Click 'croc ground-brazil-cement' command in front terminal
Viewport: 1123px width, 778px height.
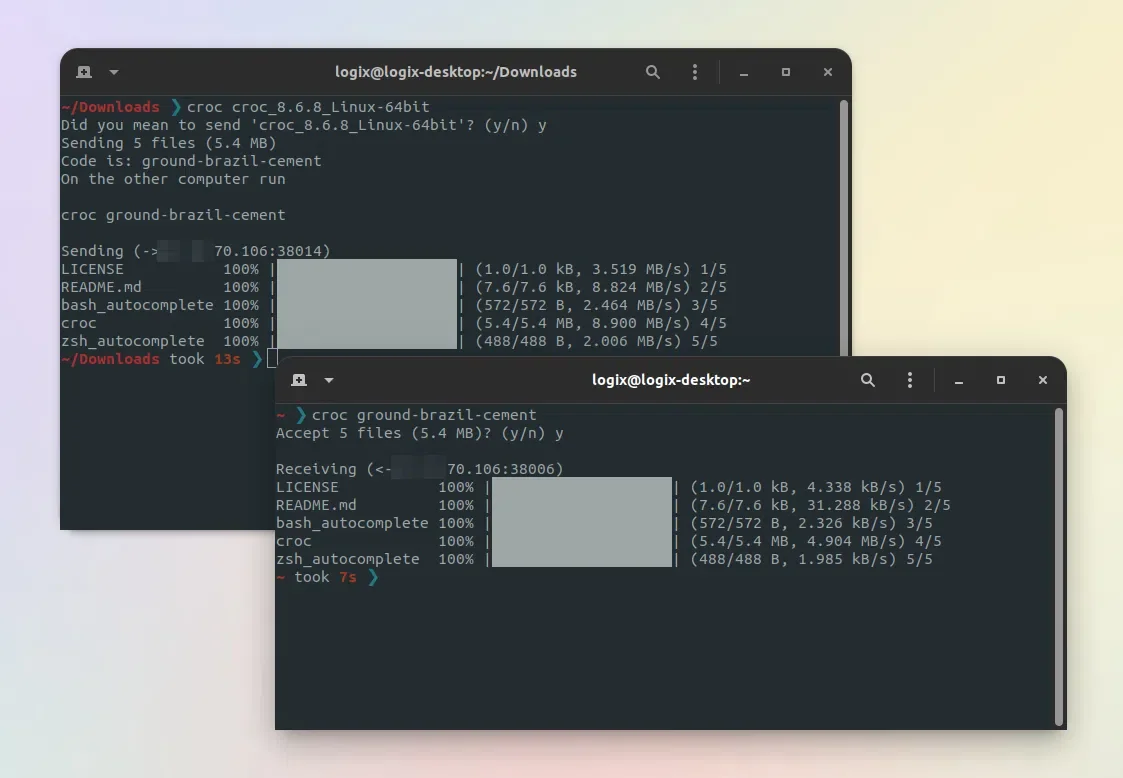[x=424, y=415]
